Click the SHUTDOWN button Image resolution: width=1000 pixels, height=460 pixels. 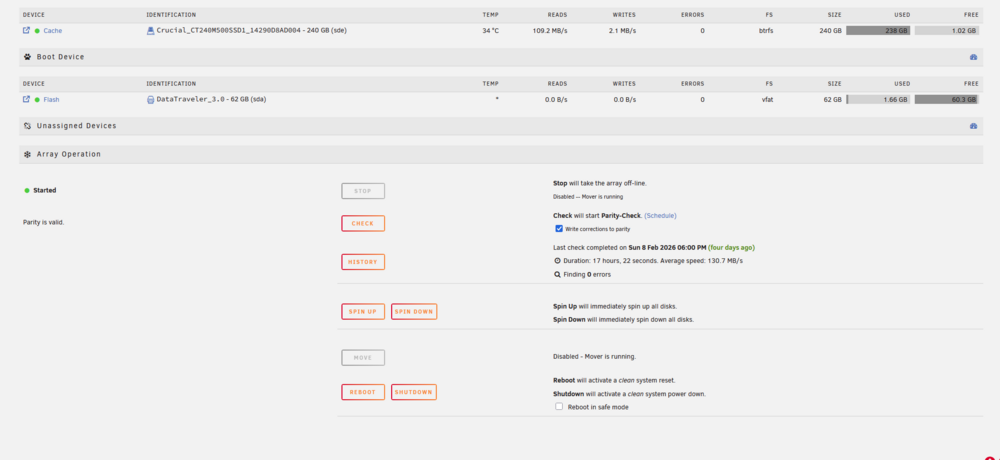click(x=414, y=392)
